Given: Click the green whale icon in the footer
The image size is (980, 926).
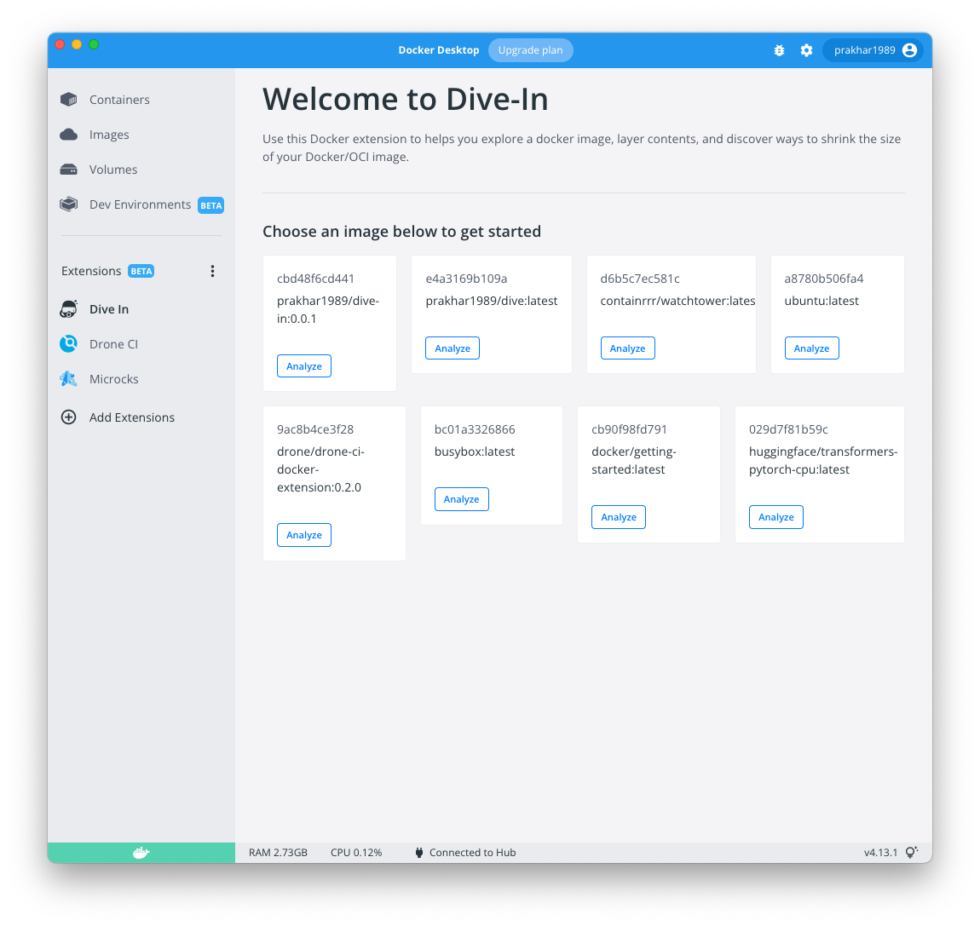Looking at the screenshot, I should click(x=140, y=852).
